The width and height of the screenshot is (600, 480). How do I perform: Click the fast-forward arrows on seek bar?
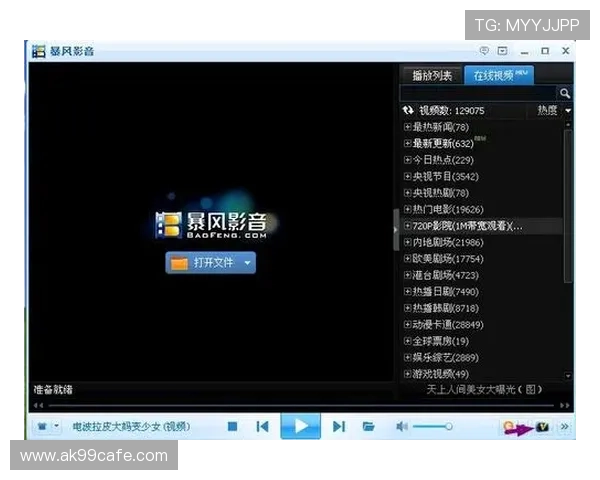[x=565, y=405]
